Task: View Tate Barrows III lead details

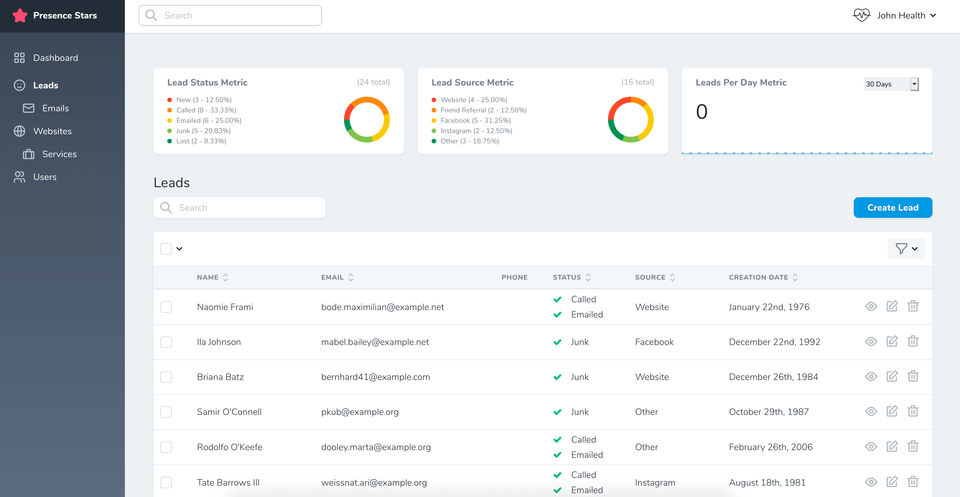Action: 871,482
